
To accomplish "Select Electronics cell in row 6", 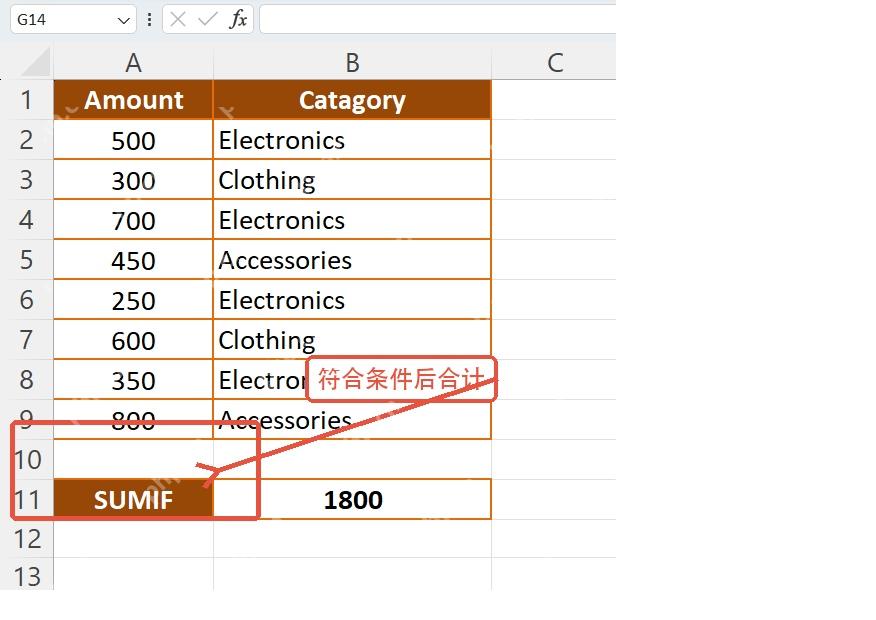I will pos(352,299).
